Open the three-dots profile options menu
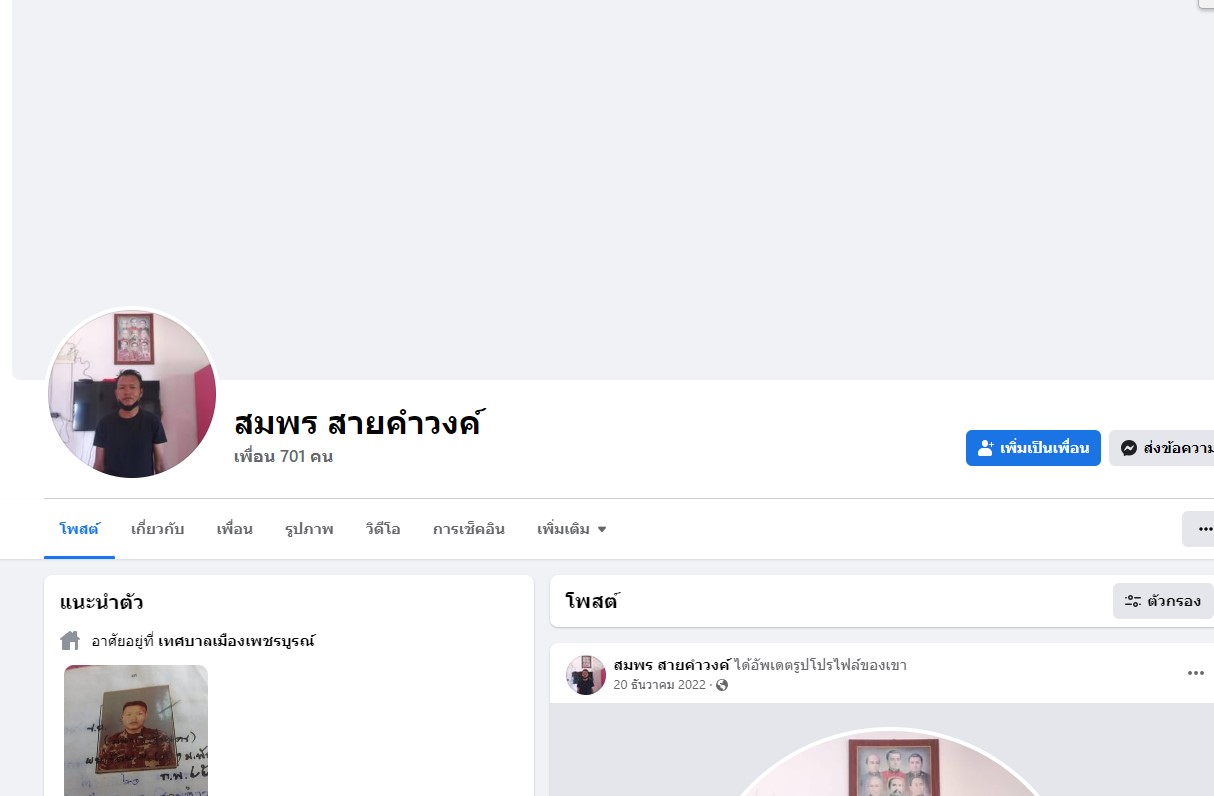This screenshot has width=1214, height=796. [x=1203, y=529]
